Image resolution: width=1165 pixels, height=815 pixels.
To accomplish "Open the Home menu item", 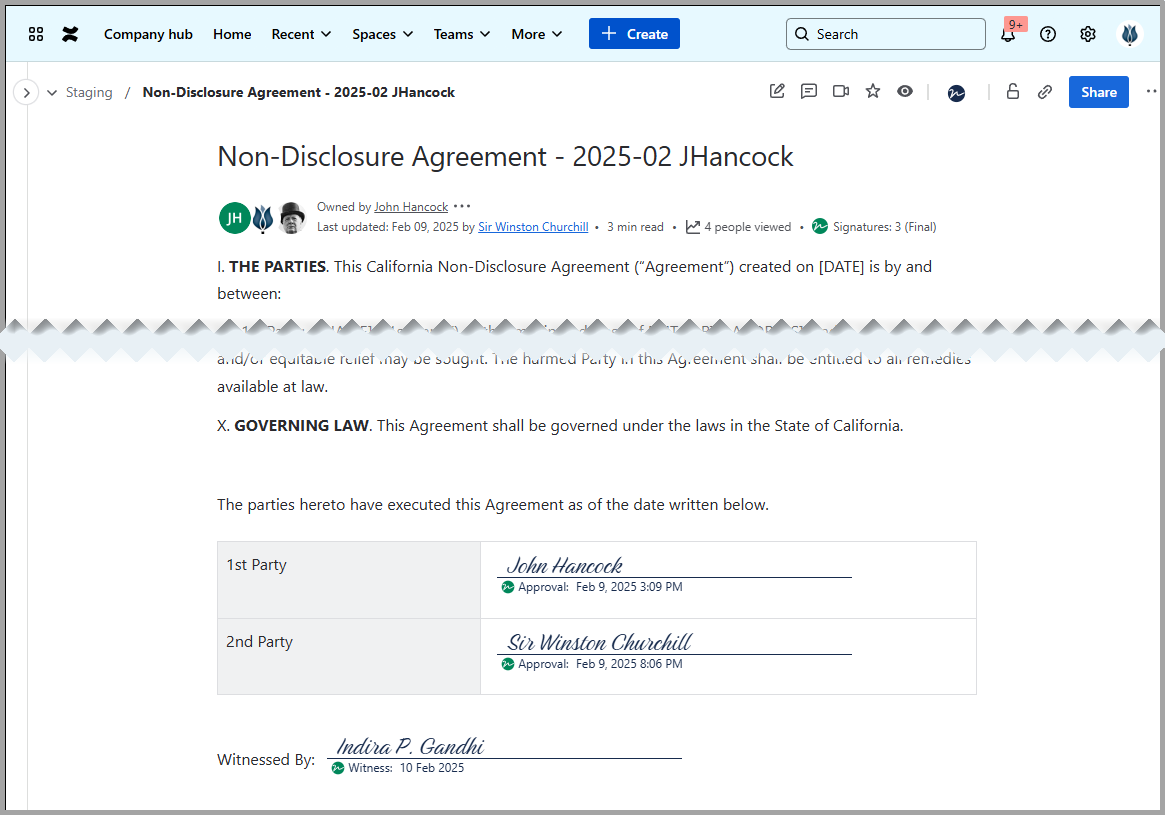I will 232,34.
